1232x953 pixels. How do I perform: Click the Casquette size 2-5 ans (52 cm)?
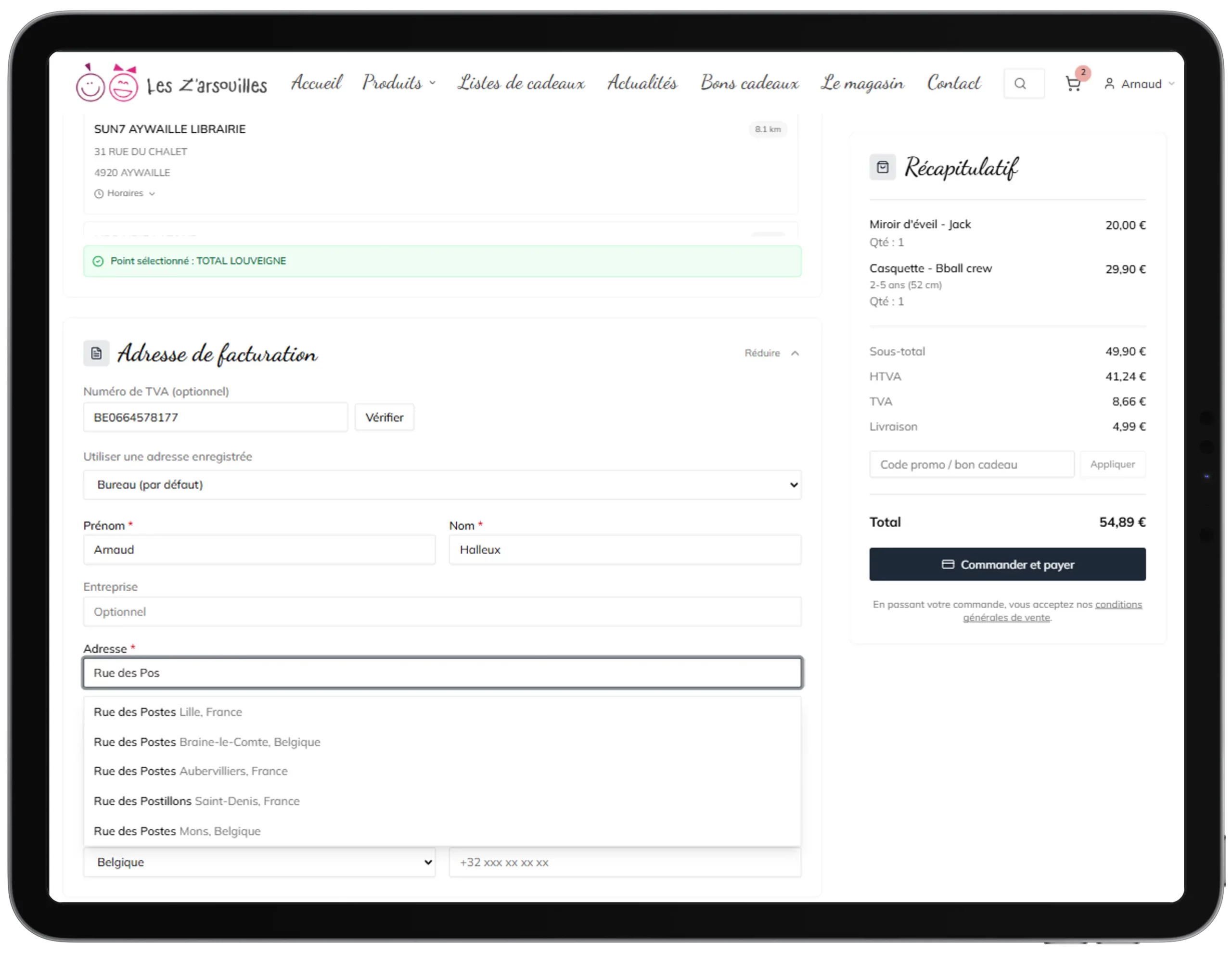(x=905, y=285)
